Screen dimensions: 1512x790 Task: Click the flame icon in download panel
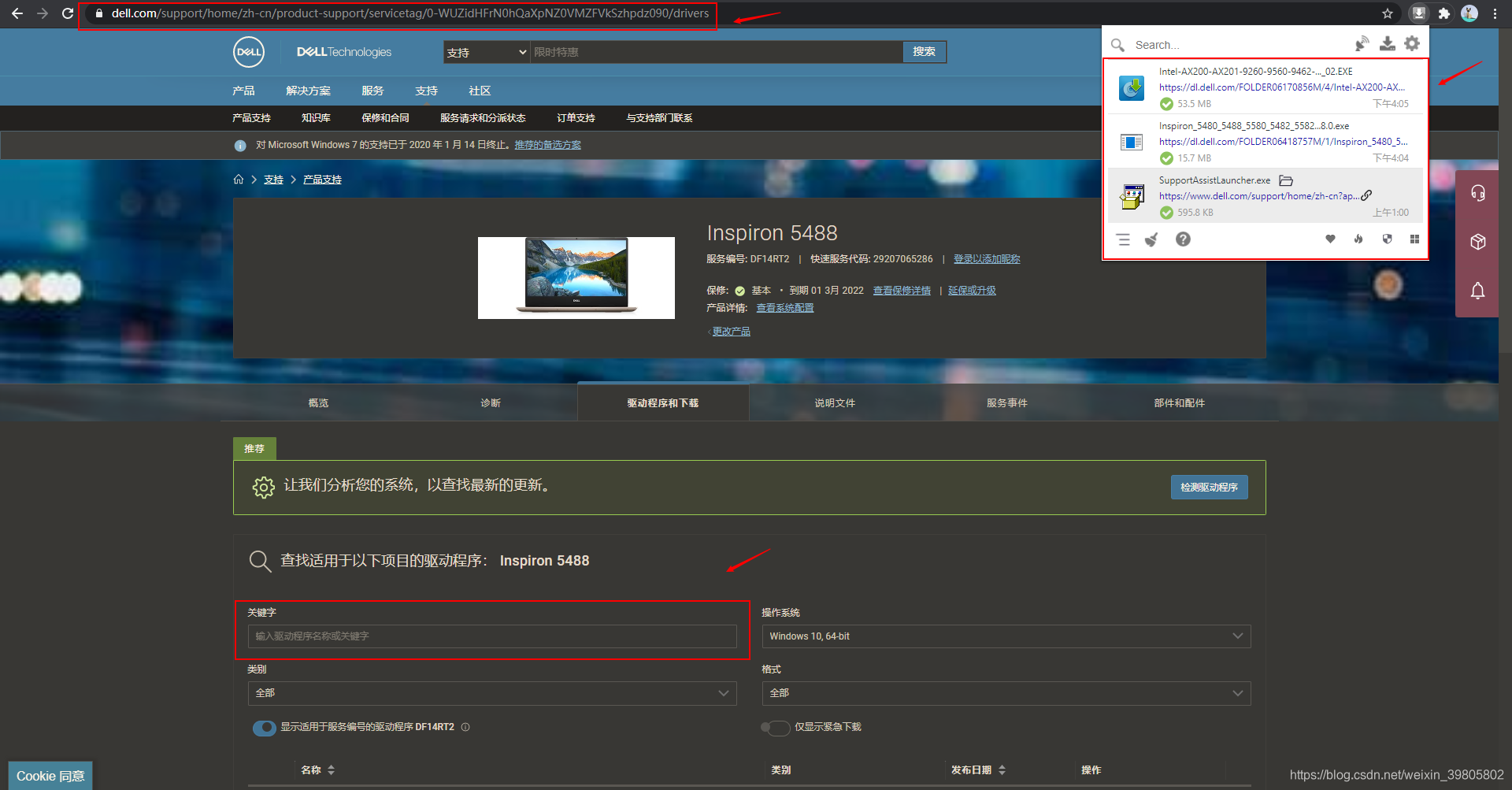coord(1358,239)
